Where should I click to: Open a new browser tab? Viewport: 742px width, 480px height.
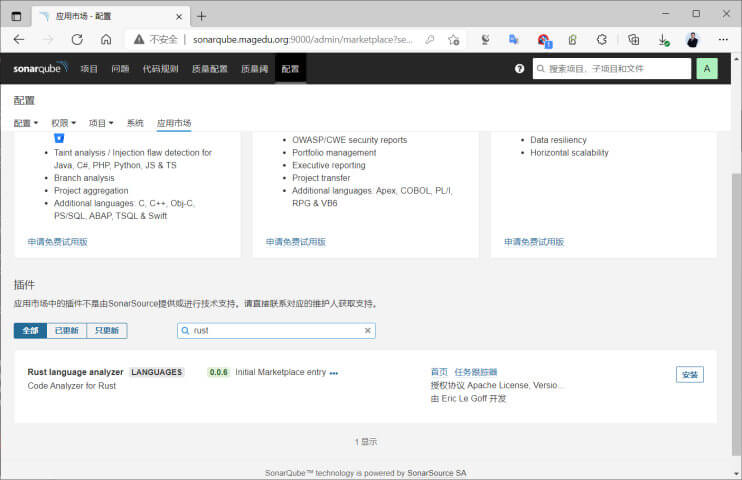point(202,16)
